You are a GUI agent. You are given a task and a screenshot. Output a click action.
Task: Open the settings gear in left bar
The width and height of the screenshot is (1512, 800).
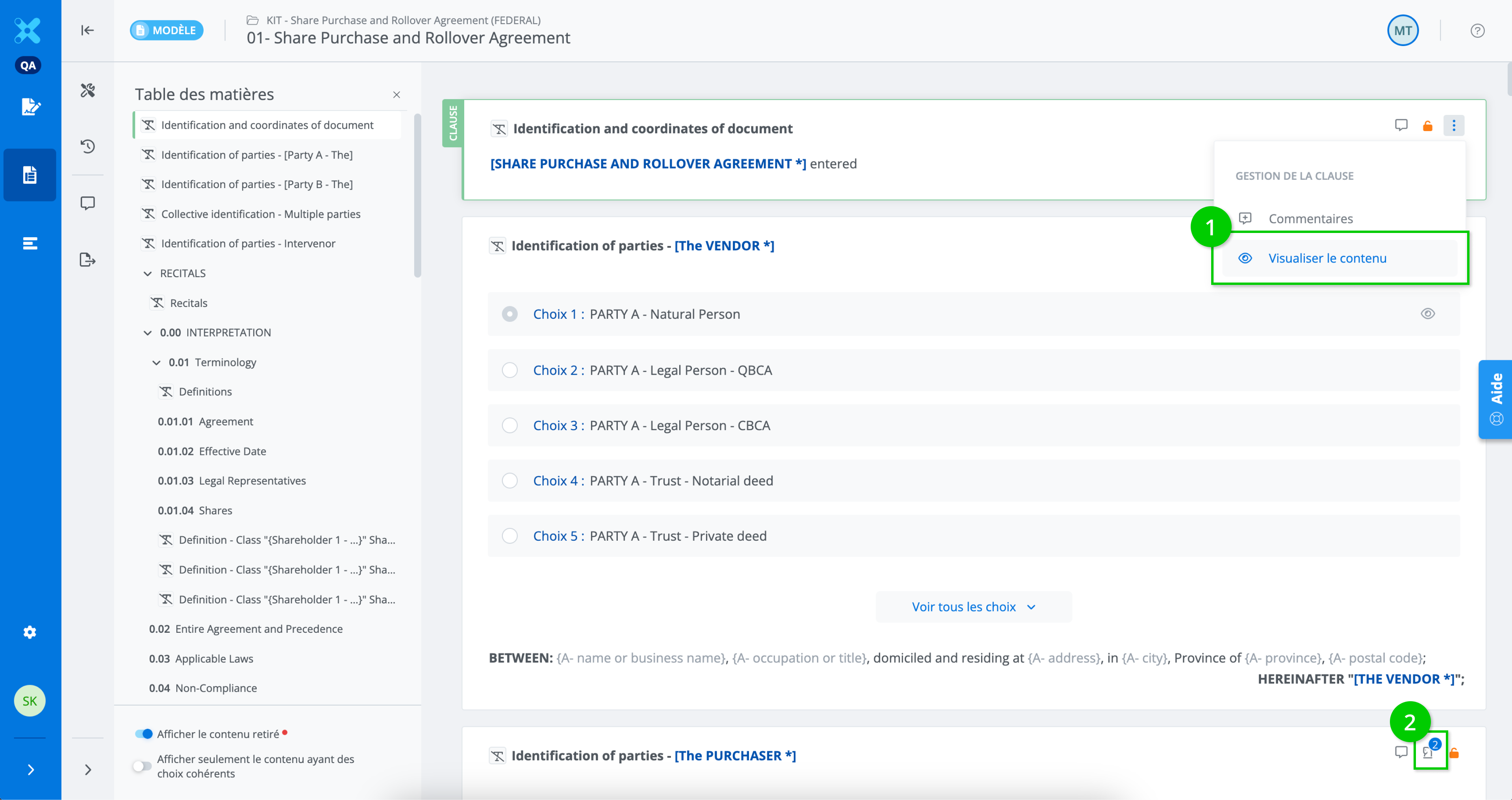point(30,632)
